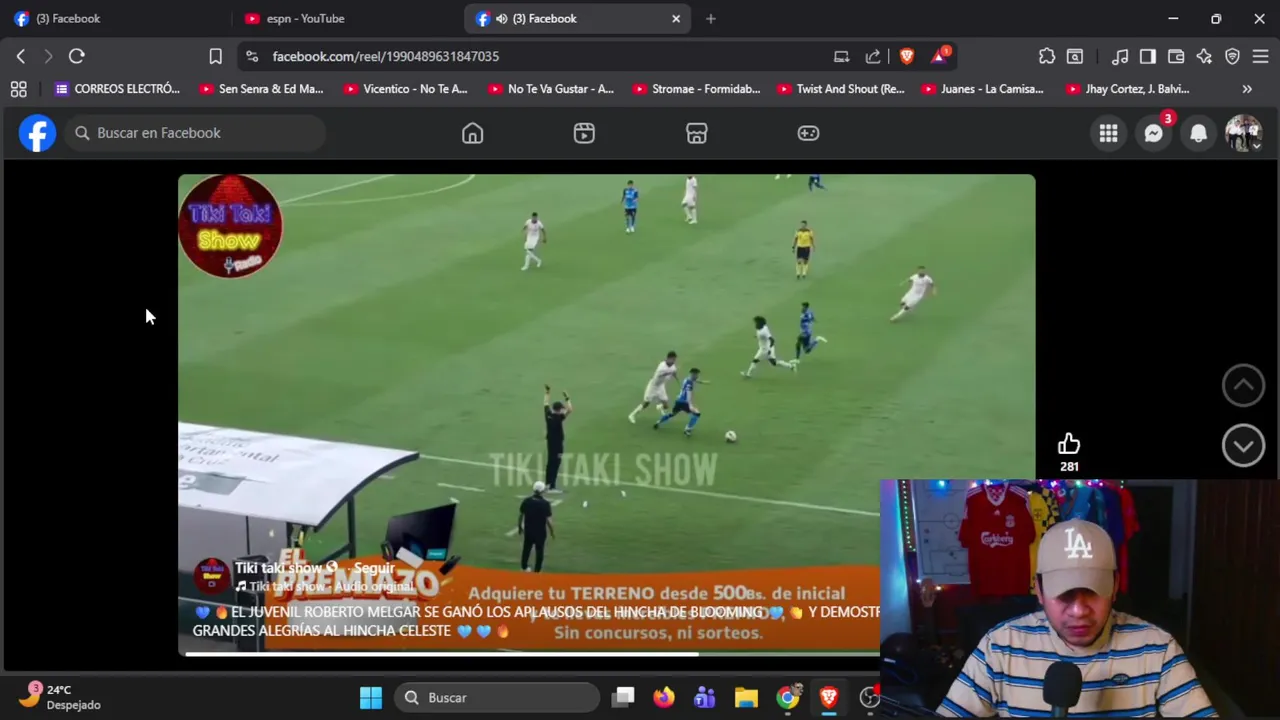Viewport: 1280px width, 720px height.
Task: Click the taskbar Buscar search box
Action: [497, 698]
